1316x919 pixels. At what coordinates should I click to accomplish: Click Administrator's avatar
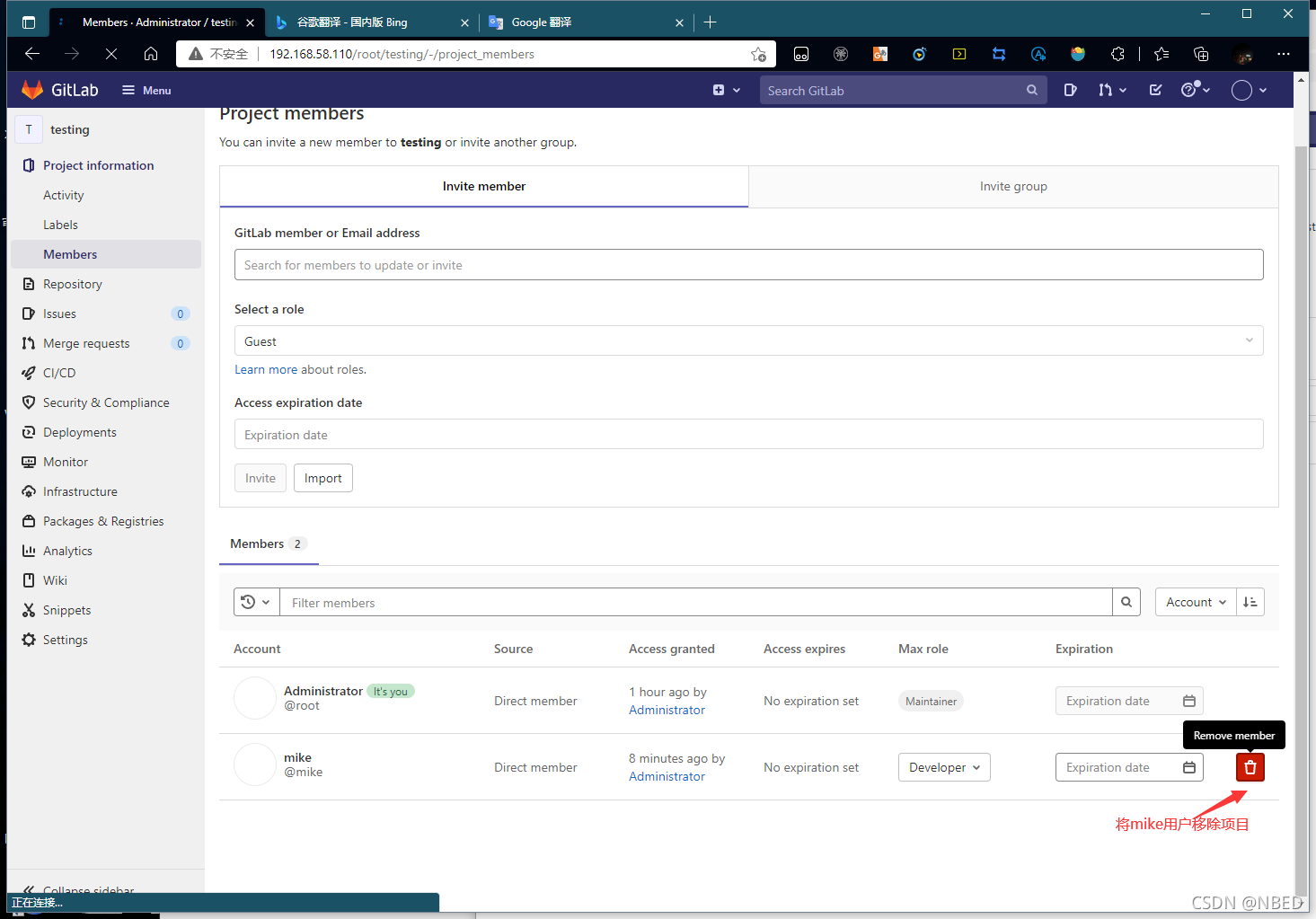pyautogui.click(x=255, y=698)
